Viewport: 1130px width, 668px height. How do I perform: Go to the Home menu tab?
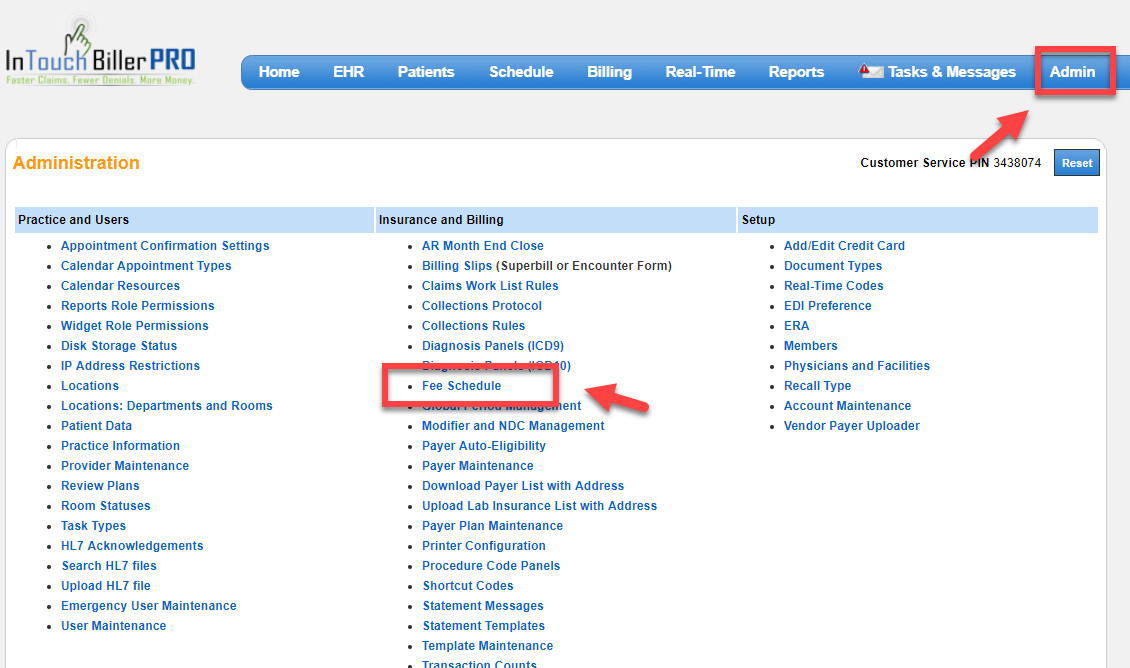coord(279,72)
